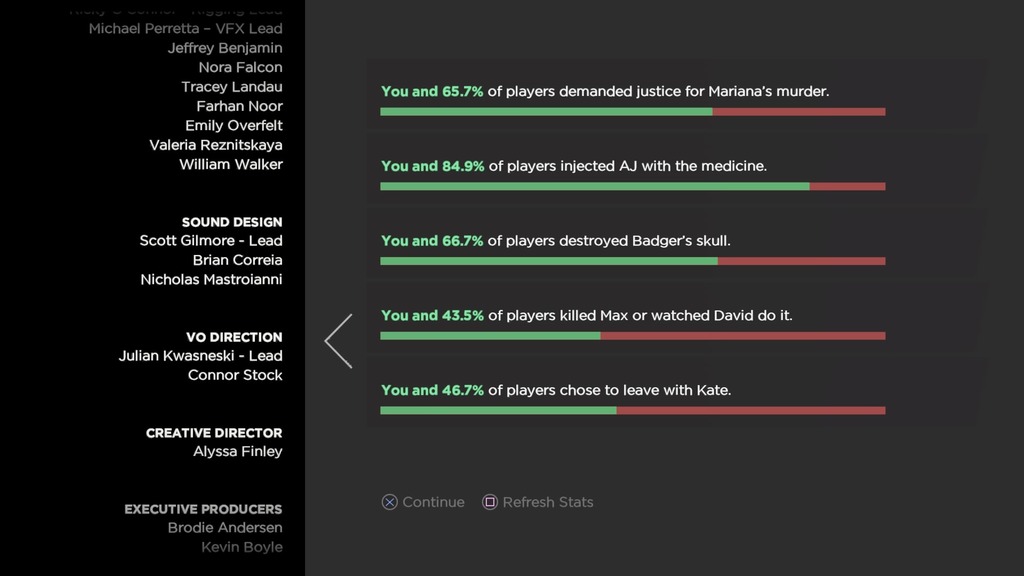The image size is (1024, 576).
Task: Click the CREATIVE DIRECTOR credits heading
Action: pyautogui.click(x=214, y=433)
